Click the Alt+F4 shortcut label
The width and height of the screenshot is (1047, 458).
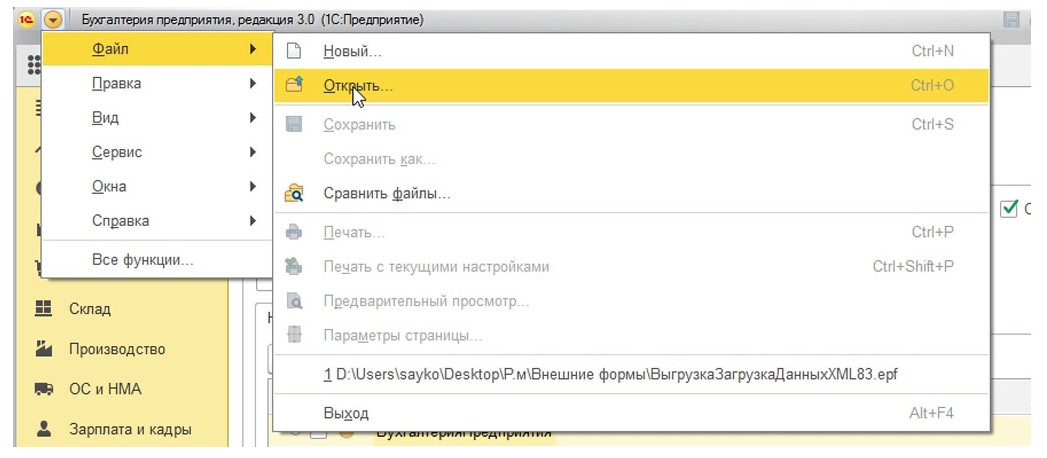click(x=931, y=413)
